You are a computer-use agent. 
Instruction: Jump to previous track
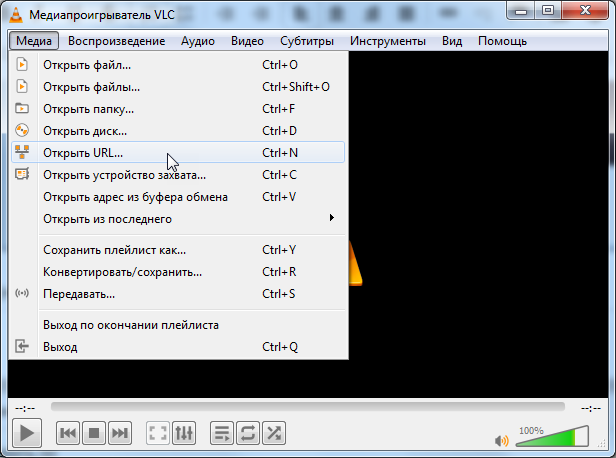coord(68,433)
